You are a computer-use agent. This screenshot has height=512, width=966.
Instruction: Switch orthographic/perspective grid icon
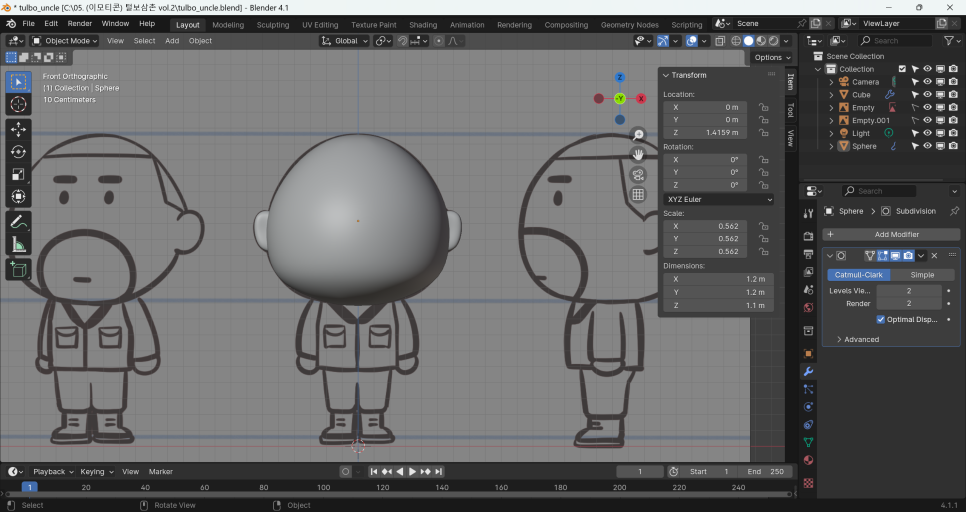[638, 195]
